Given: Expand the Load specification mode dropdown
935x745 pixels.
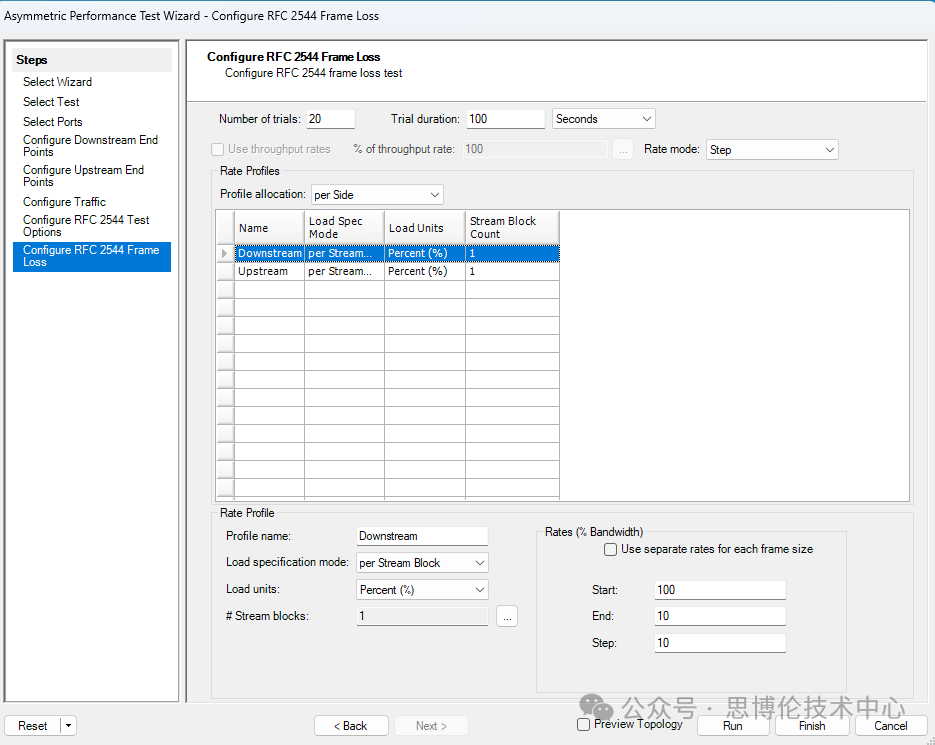Looking at the screenshot, I should 422,563.
